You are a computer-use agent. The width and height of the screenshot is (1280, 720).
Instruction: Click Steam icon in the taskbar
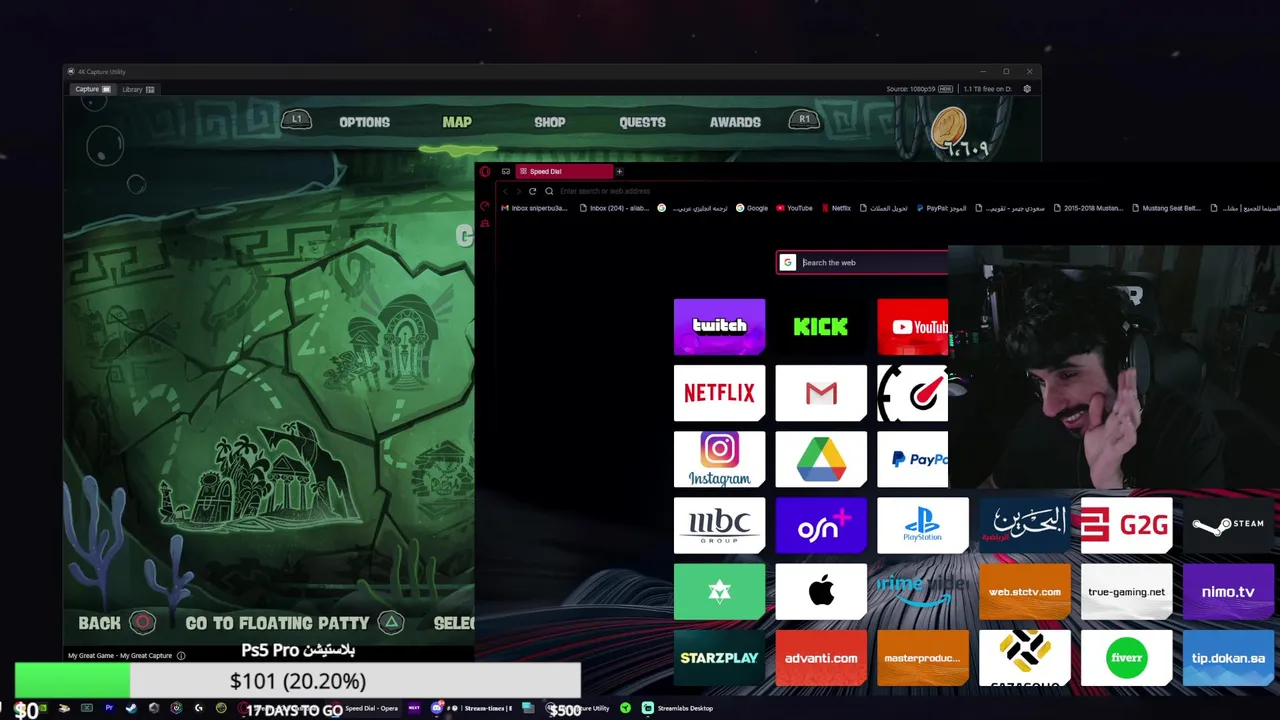tap(131, 708)
